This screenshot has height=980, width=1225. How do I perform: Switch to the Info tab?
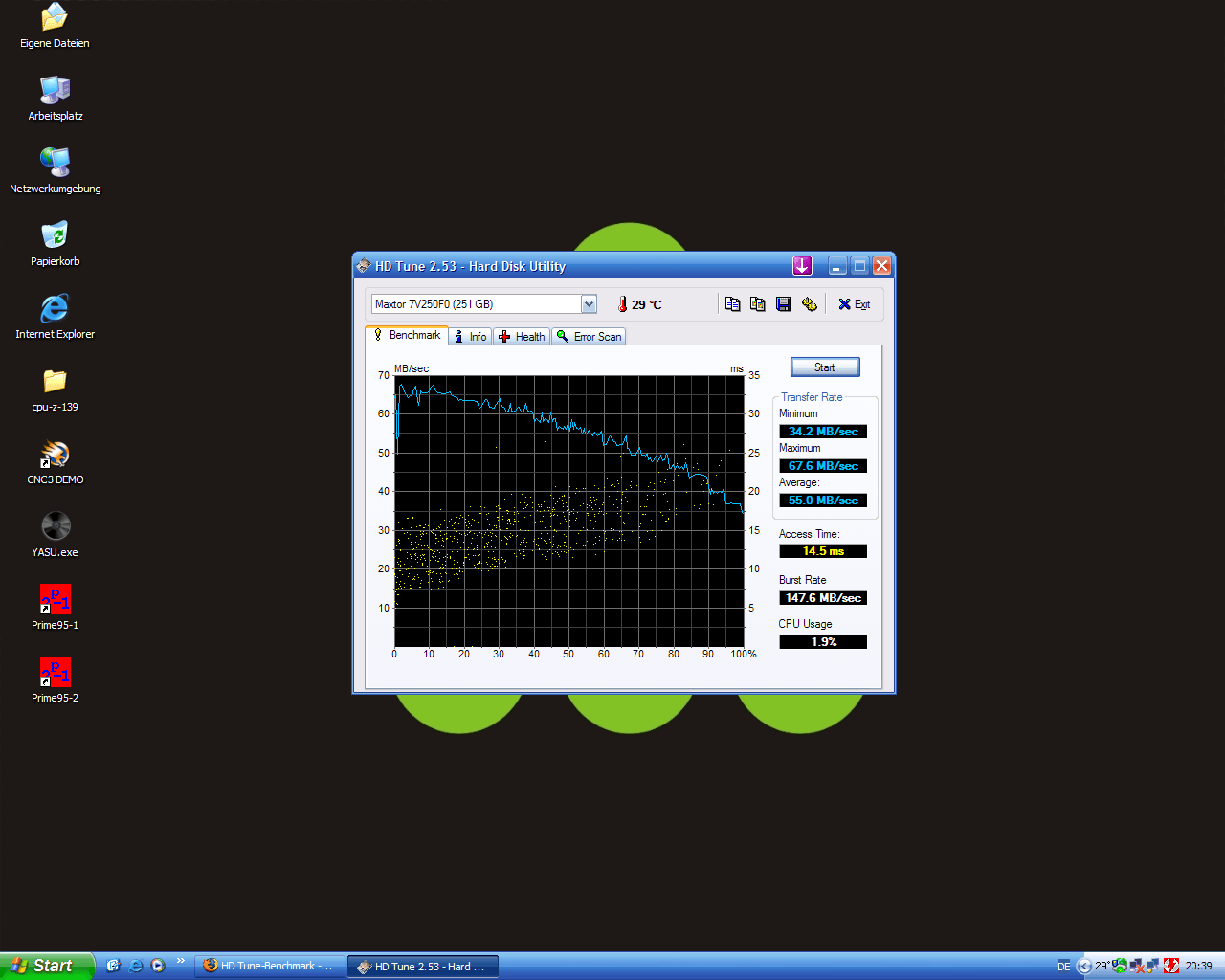coord(470,337)
